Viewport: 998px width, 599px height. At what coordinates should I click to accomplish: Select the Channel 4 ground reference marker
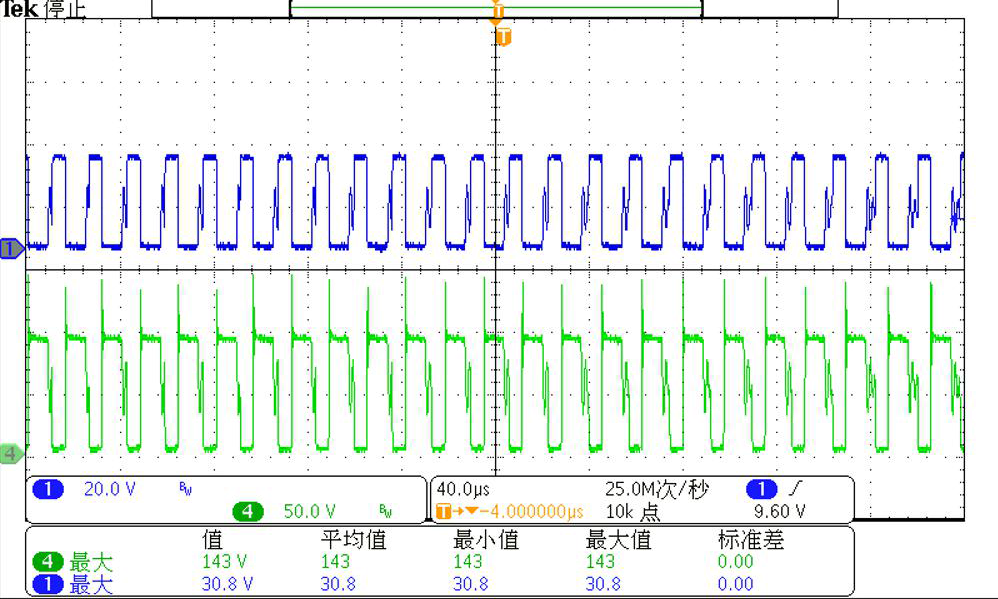9,452
